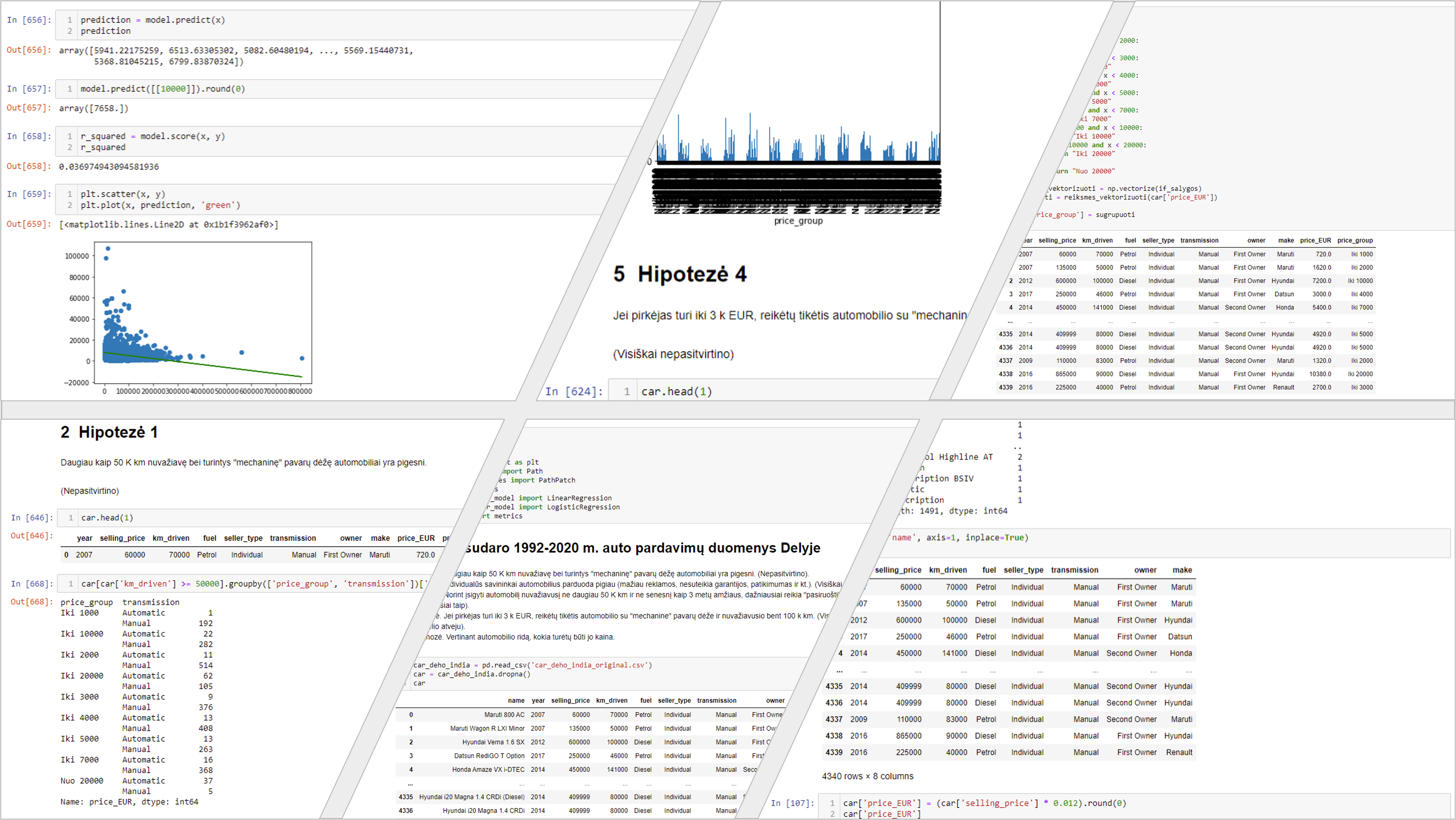Select output value 0.036974943094581936
Viewport: 1456px width, 820px height.
pos(109,167)
